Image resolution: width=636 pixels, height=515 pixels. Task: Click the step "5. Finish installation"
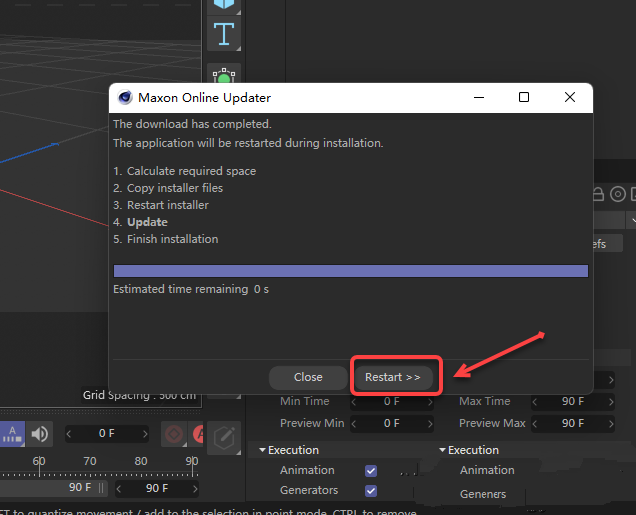coord(165,239)
